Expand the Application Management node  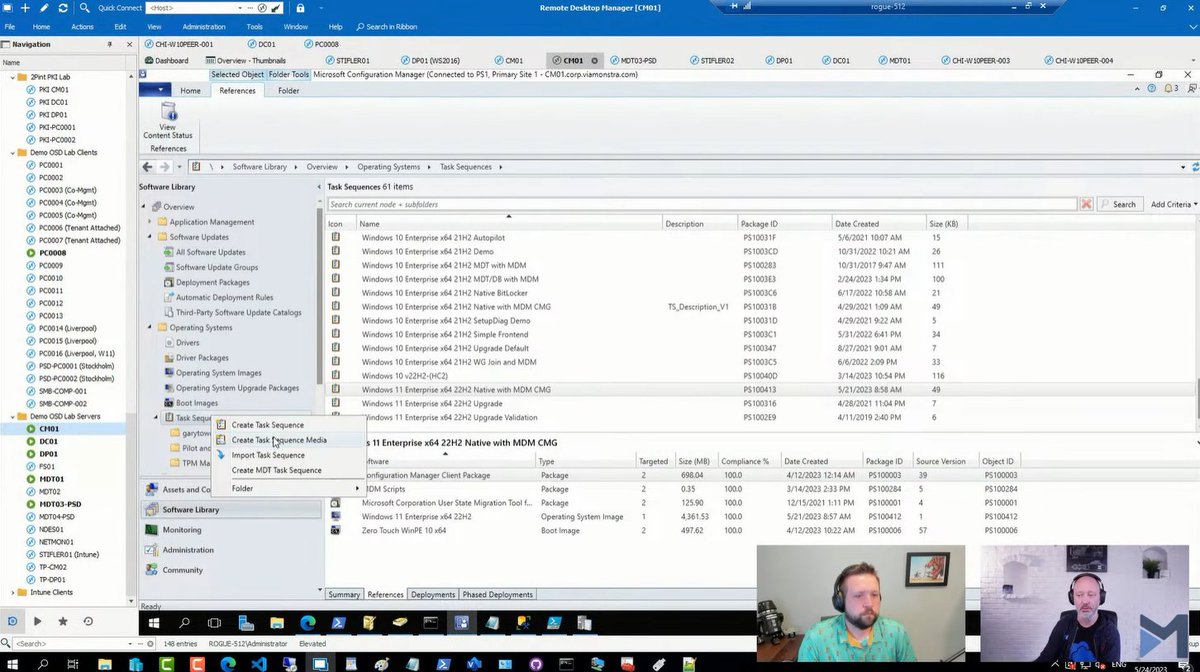point(150,222)
